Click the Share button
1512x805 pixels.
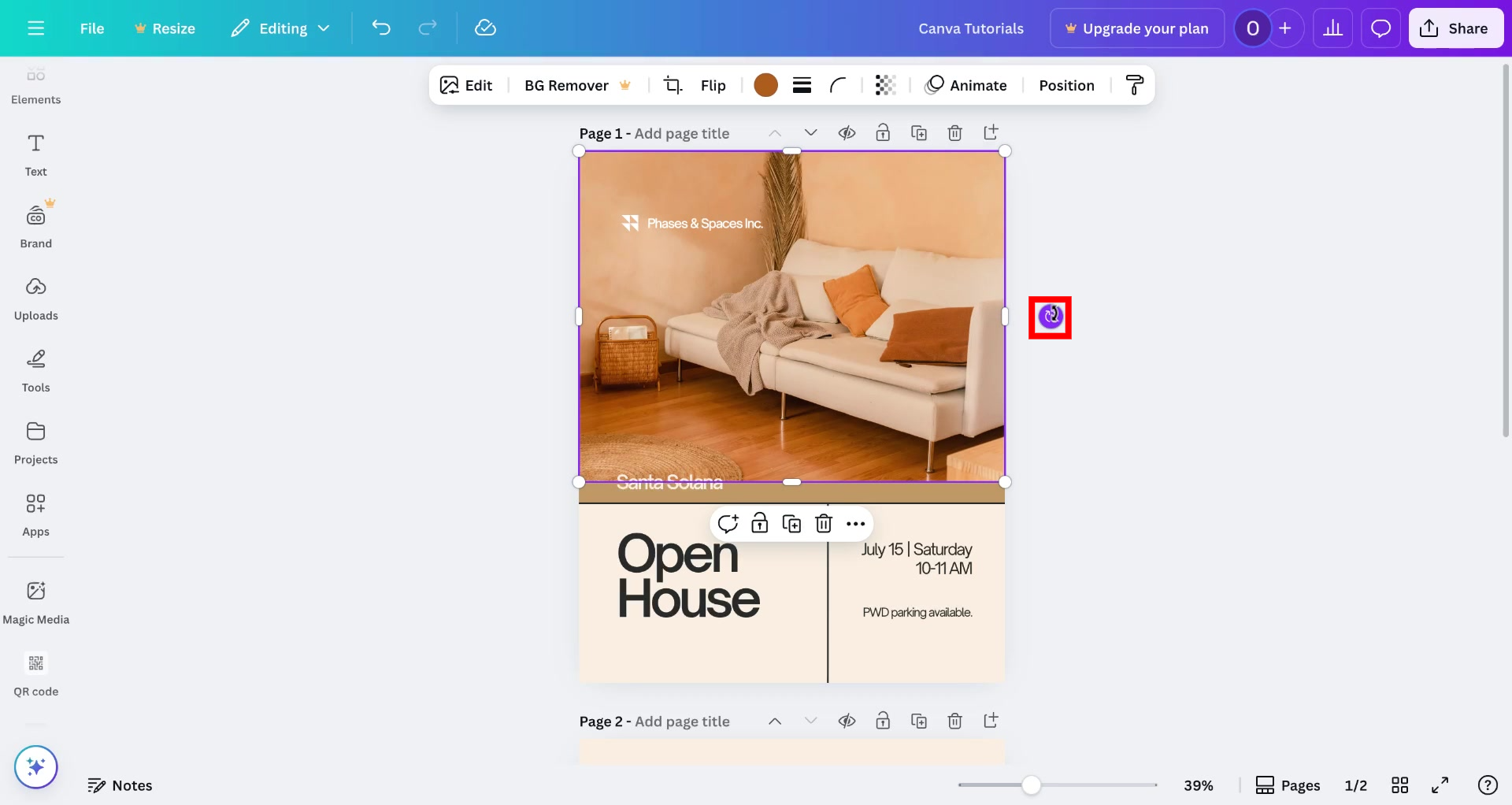point(1455,28)
